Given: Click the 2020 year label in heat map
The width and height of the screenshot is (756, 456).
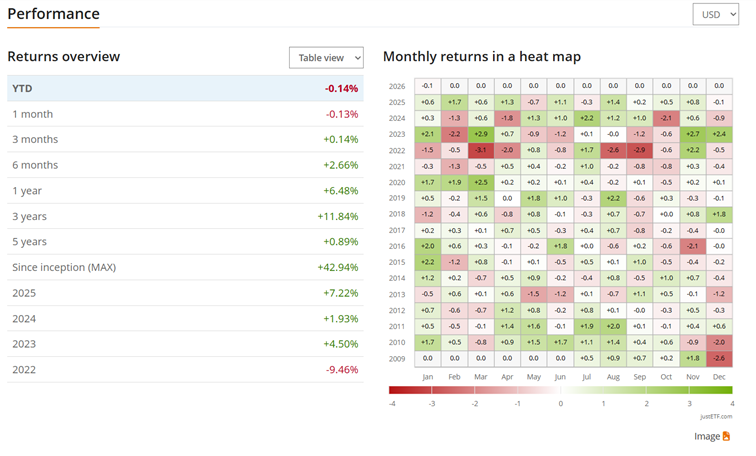Looking at the screenshot, I should click(x=397, y=182).
